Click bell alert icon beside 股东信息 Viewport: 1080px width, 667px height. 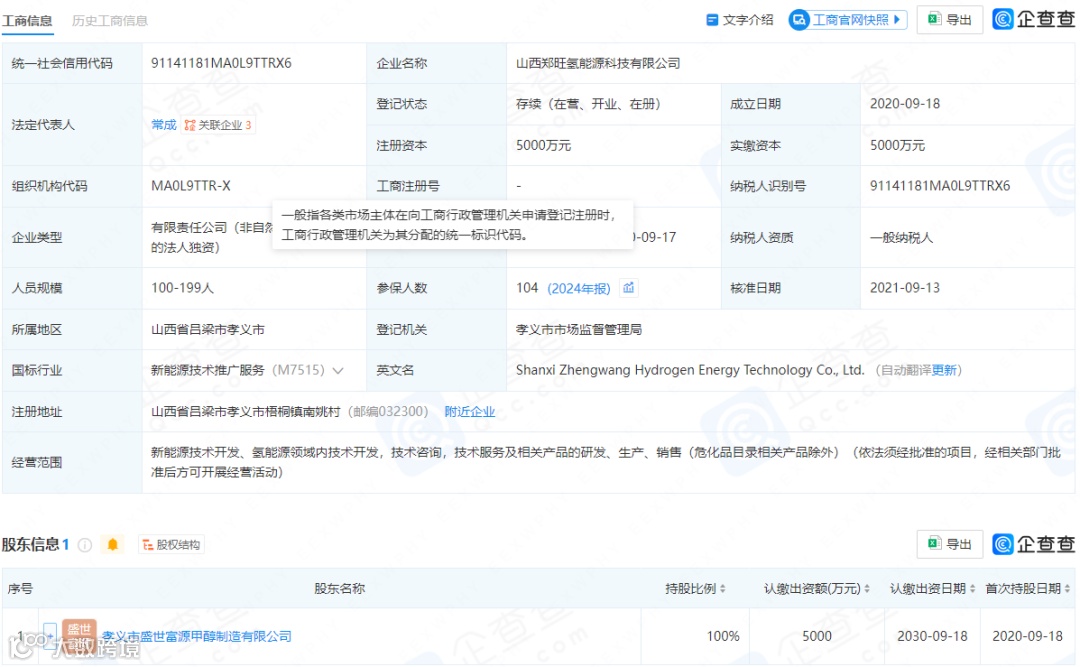tap(112, 545)
